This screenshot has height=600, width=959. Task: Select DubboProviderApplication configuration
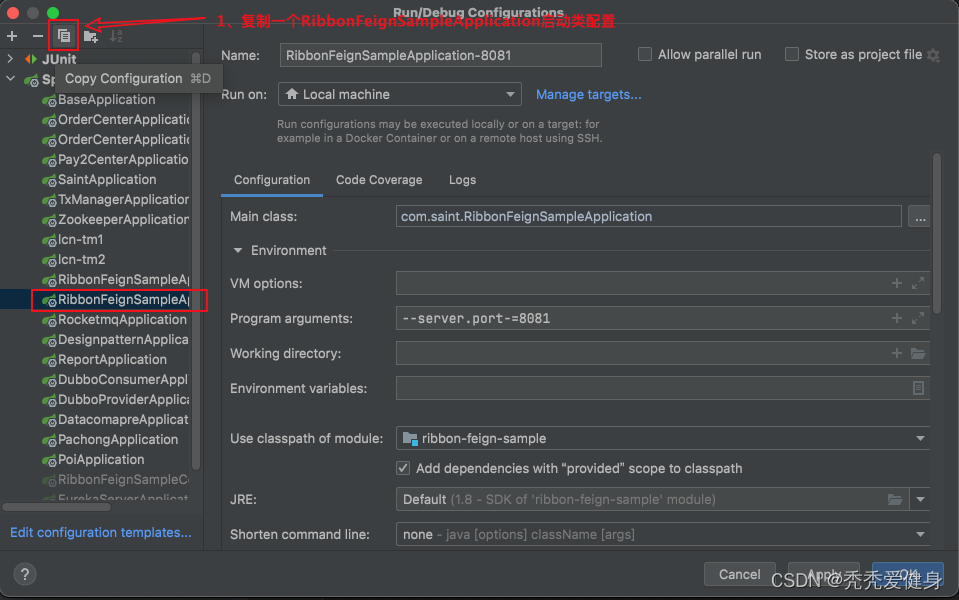point(115,400)
